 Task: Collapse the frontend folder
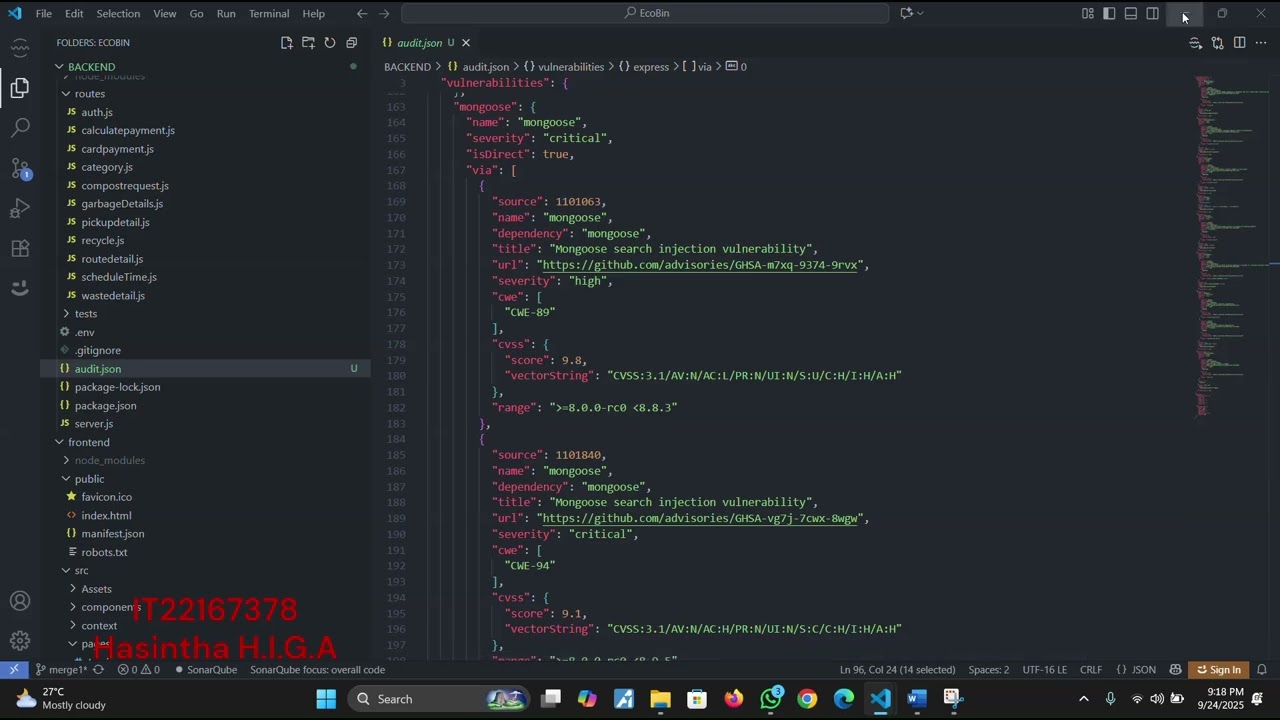[x=59, y=442]
